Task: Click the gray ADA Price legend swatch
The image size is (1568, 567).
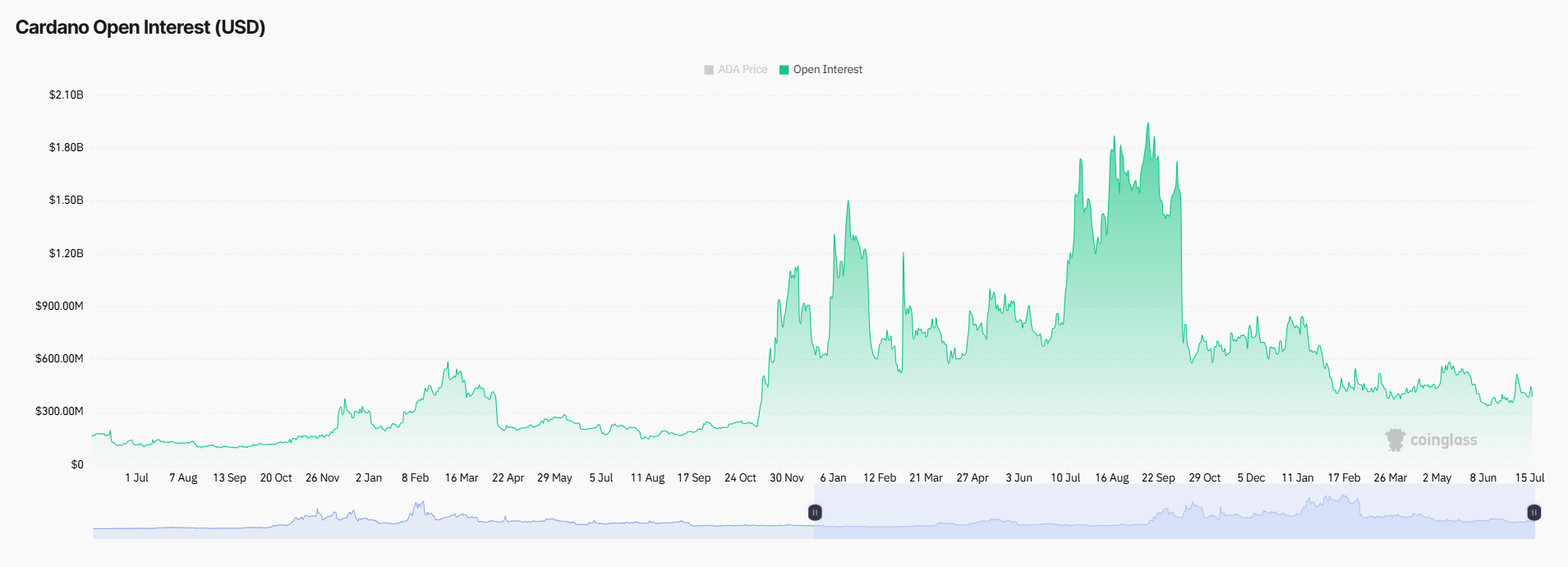Action: pos(709,70)
